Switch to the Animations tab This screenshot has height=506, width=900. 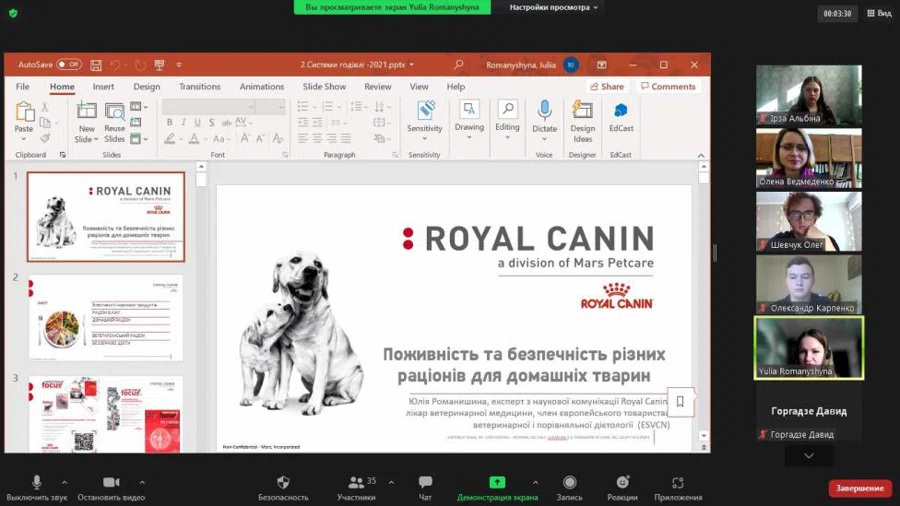(x=262, y=87)
